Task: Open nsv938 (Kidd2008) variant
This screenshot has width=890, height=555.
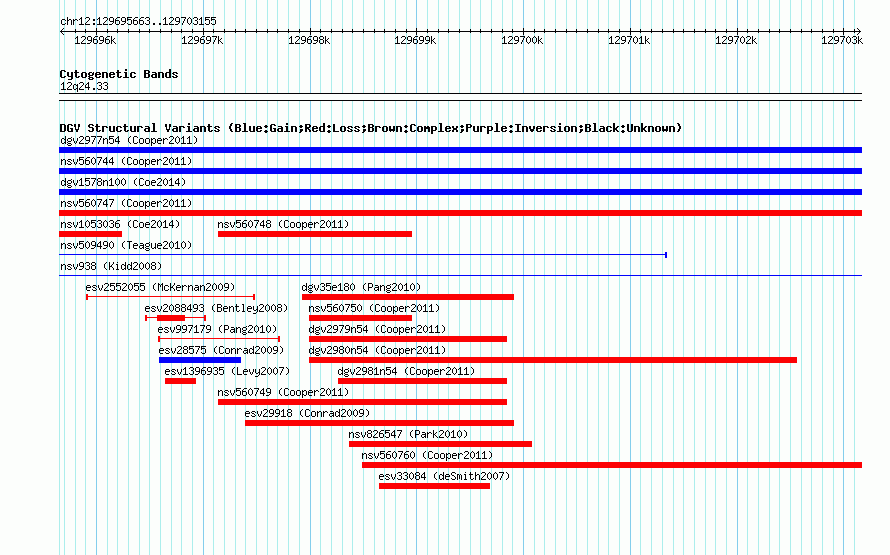Action: pyautogui.click(x=111, y=266)
